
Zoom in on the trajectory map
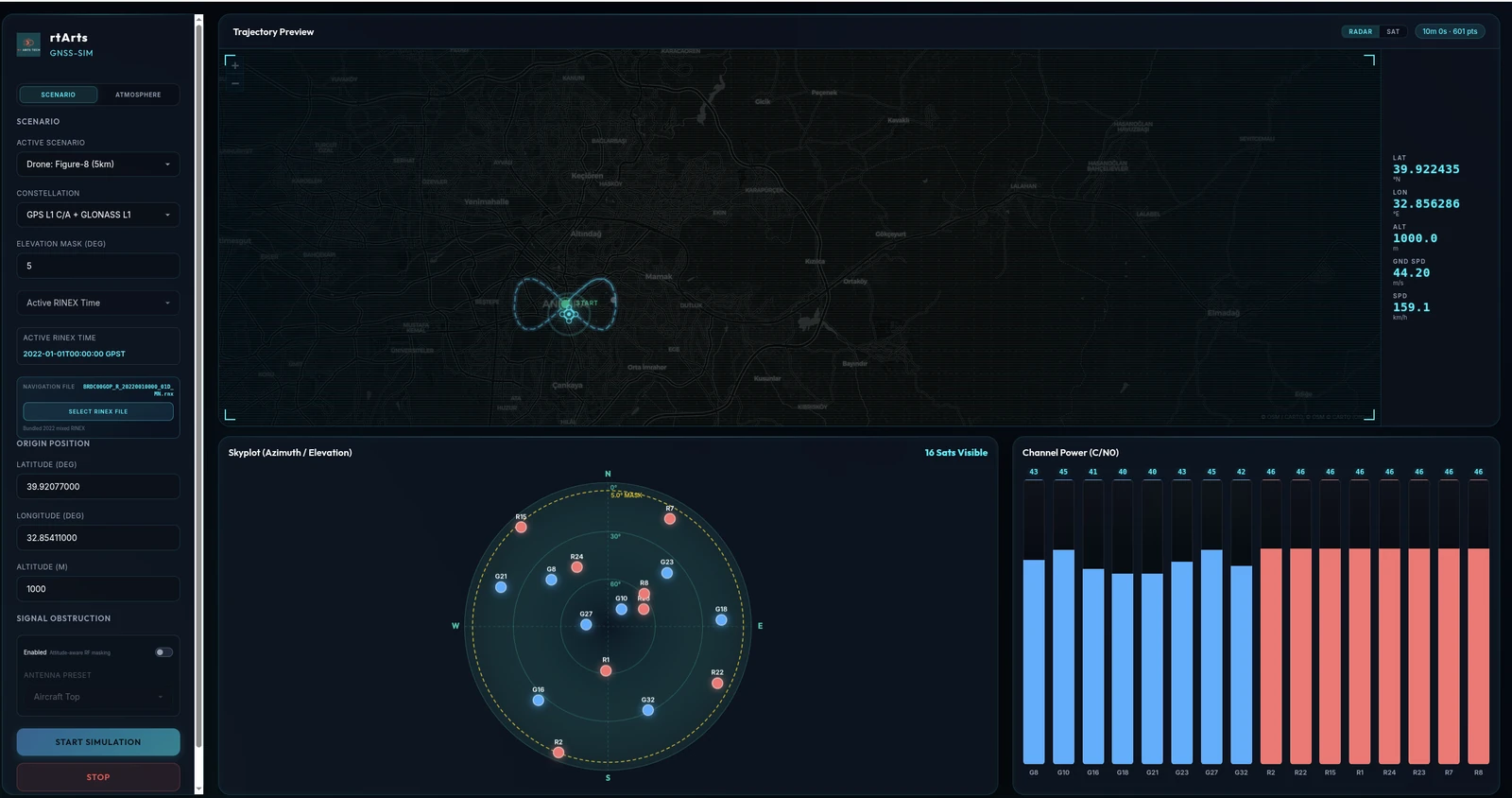tap(235, 66)
